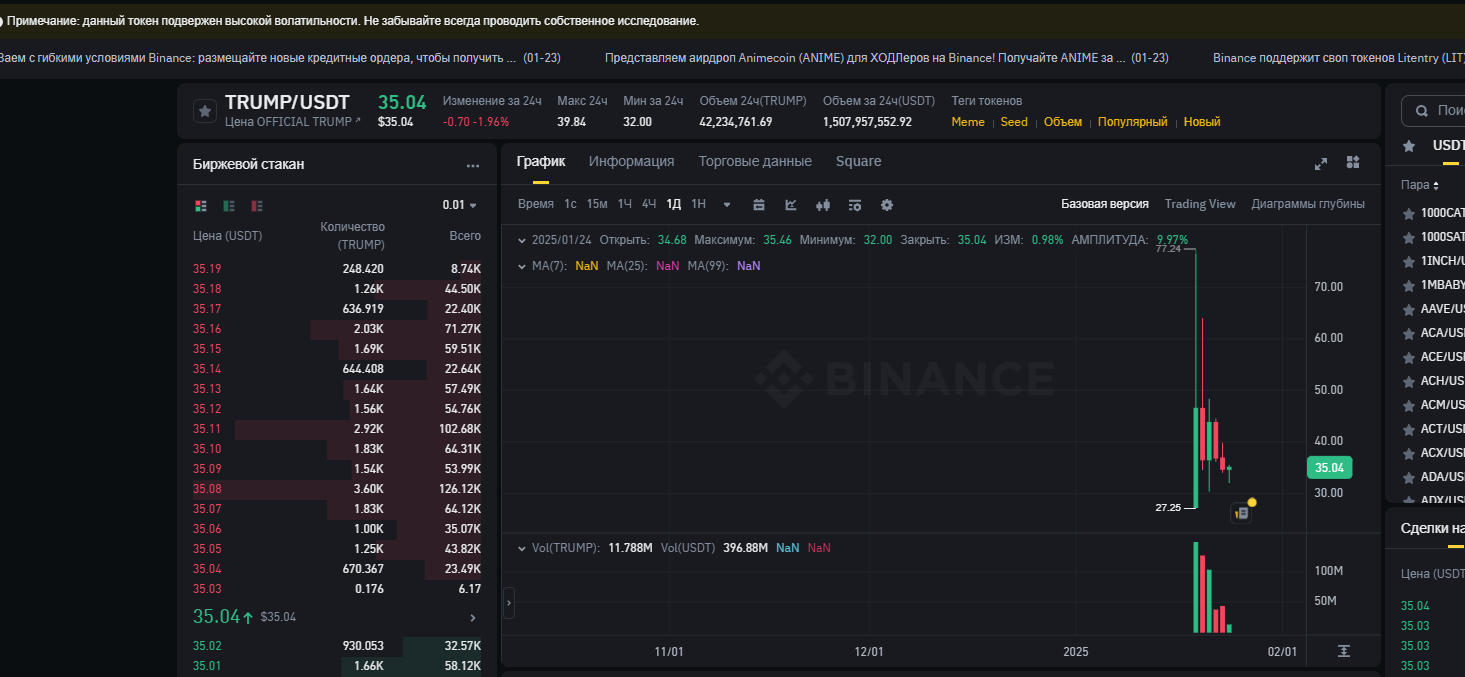This screenshot has width=1465, height=677.
Task: Favorite the ACE pair star
Action: (x=1409, y=357)
